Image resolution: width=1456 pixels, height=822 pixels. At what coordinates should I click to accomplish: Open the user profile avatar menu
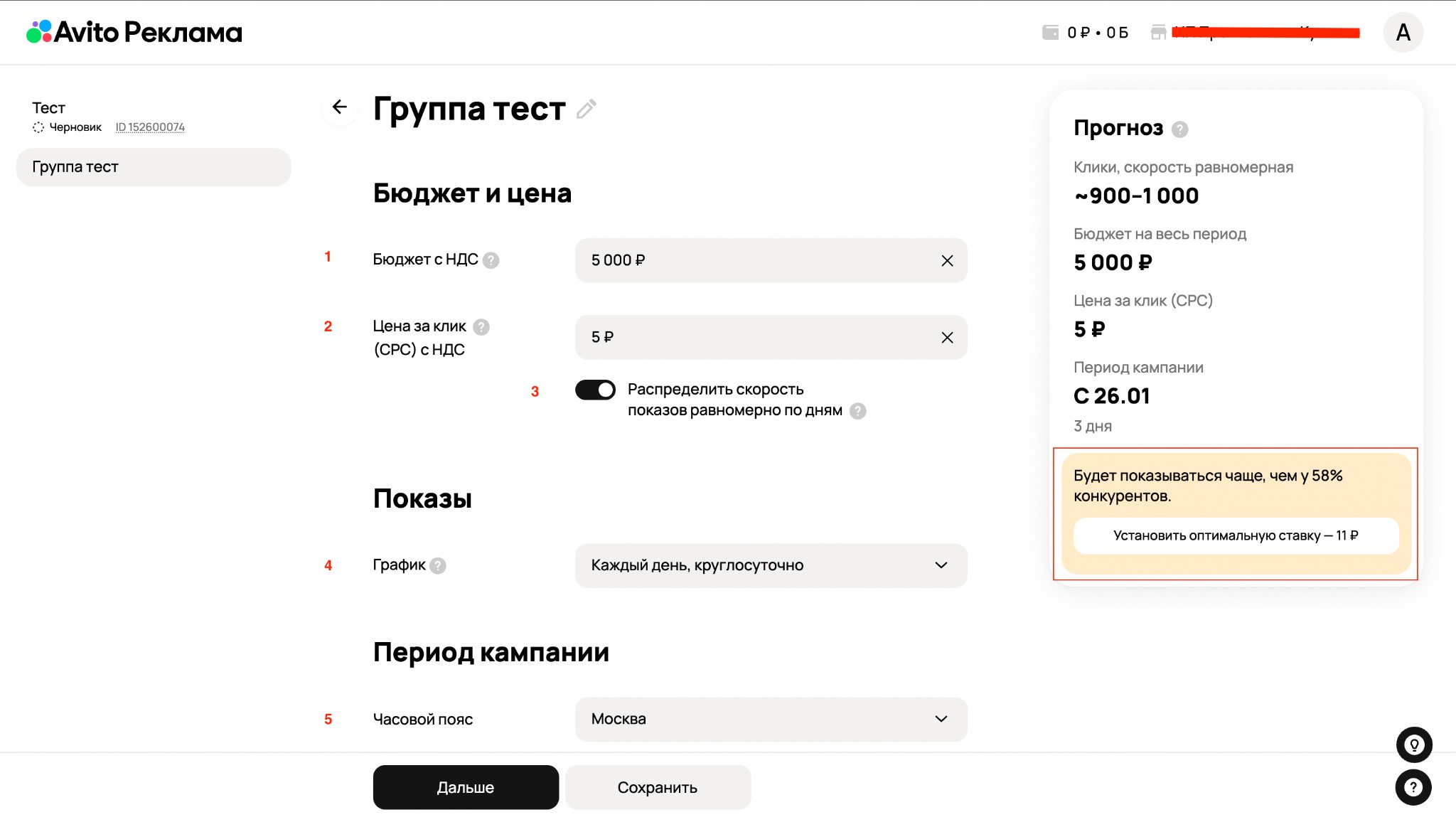(x=1403, y=33)
